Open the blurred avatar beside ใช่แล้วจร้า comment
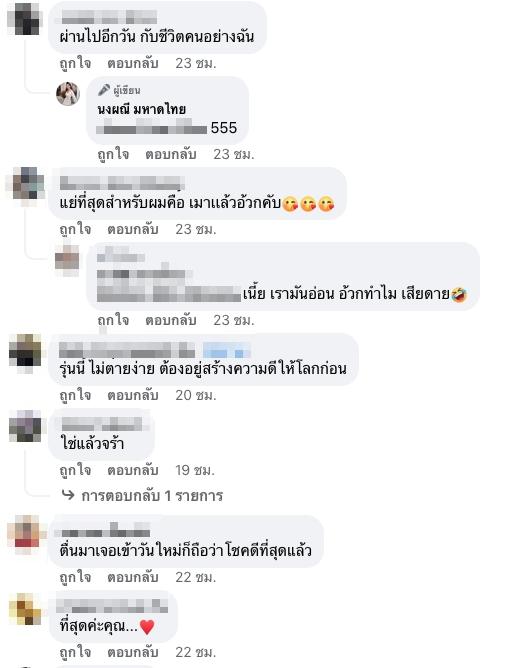530x668 pixels. tap(26, 426)
